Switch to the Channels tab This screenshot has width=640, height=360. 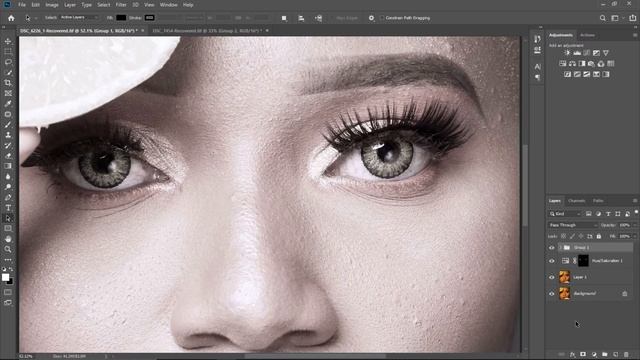click(x=576, y=201)
